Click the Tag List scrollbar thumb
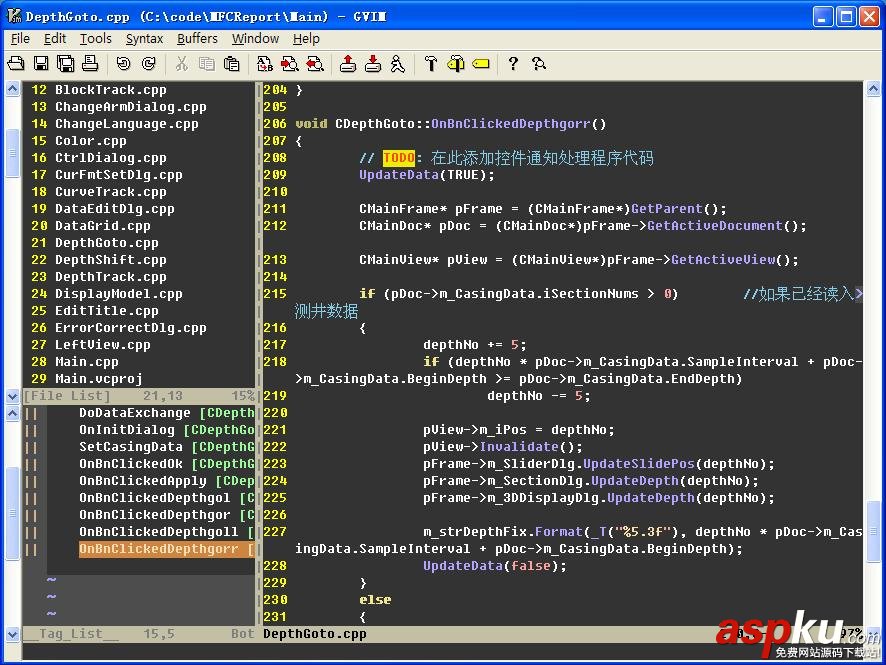 [x=12, y=514]
